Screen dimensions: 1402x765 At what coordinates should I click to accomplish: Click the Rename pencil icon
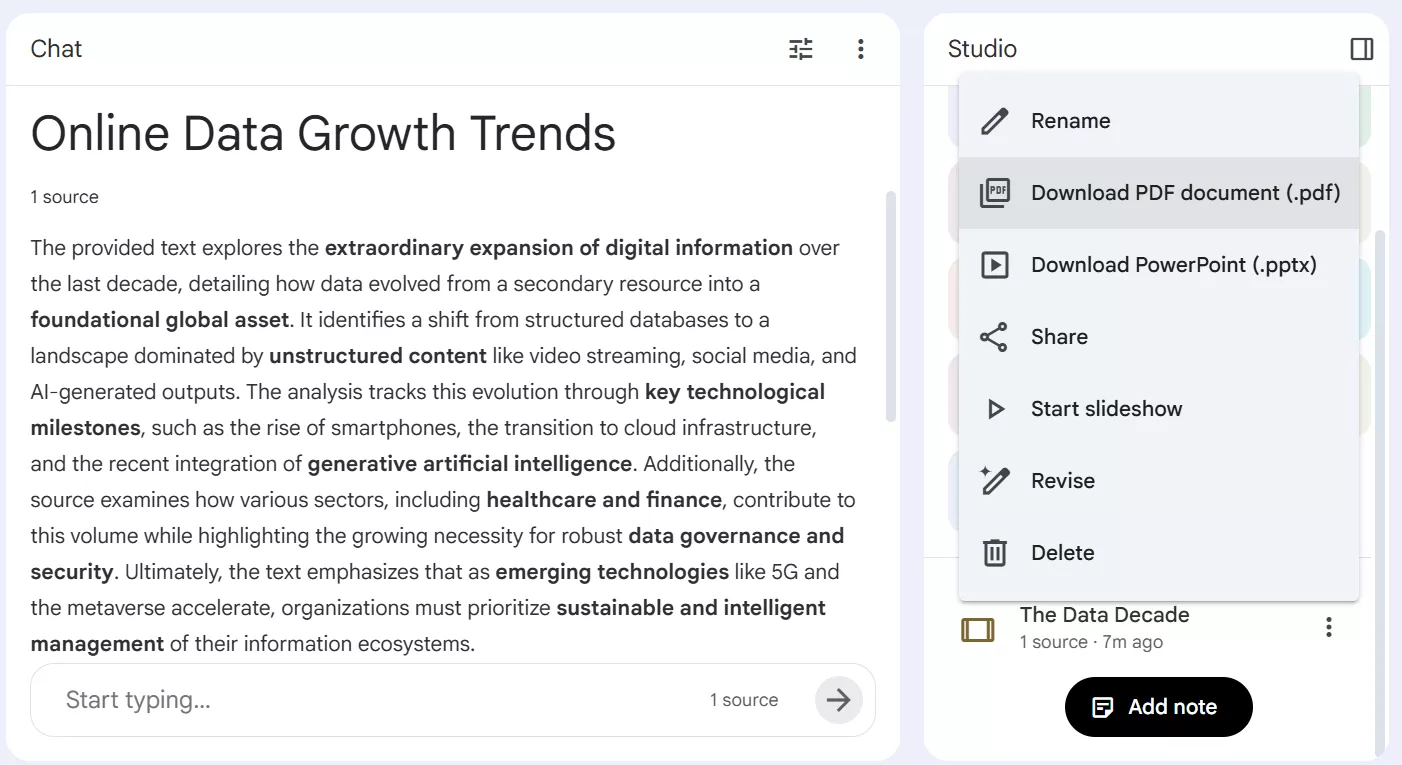(994, 121)
